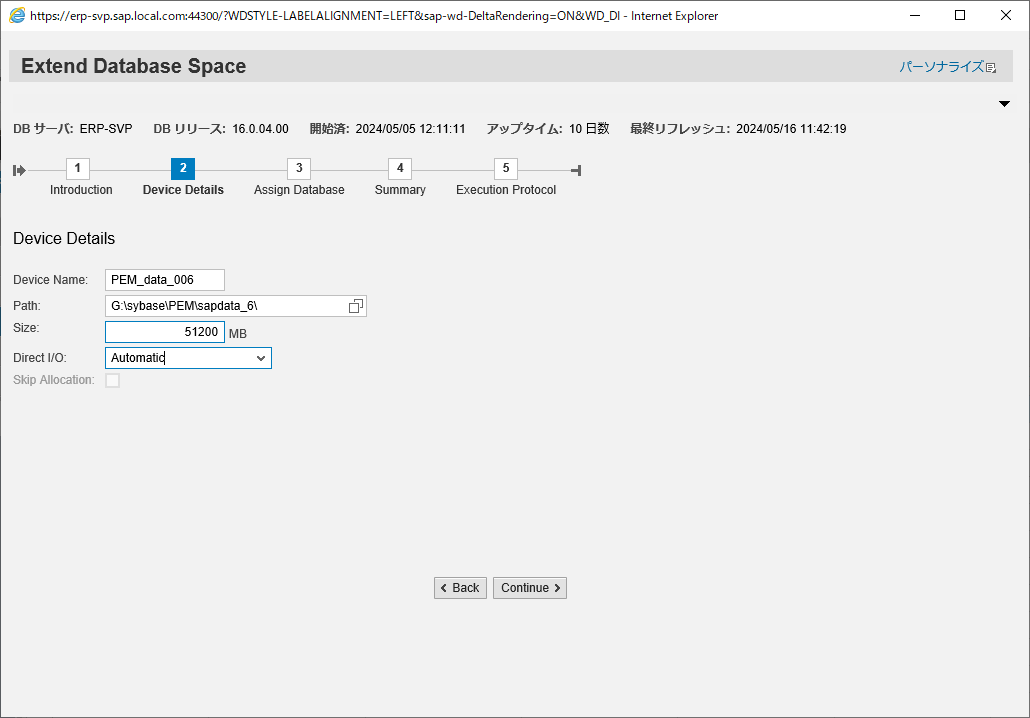The image size is (1030, 718).
Task: Open the path browse value-help icon
Action: point(355,306)
